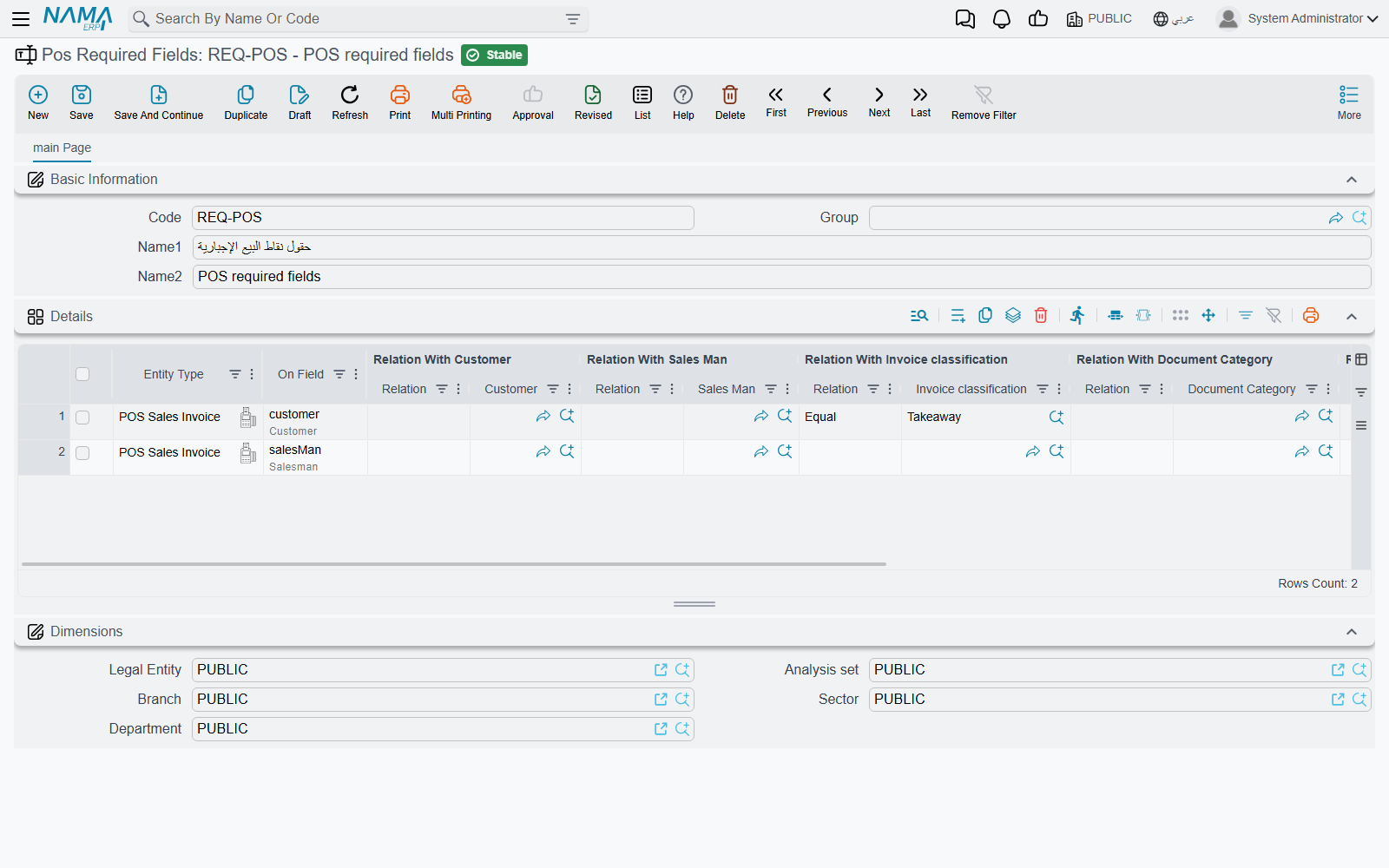Select the main Page tab
1389x868 pixels.
[x=62, y=148]
